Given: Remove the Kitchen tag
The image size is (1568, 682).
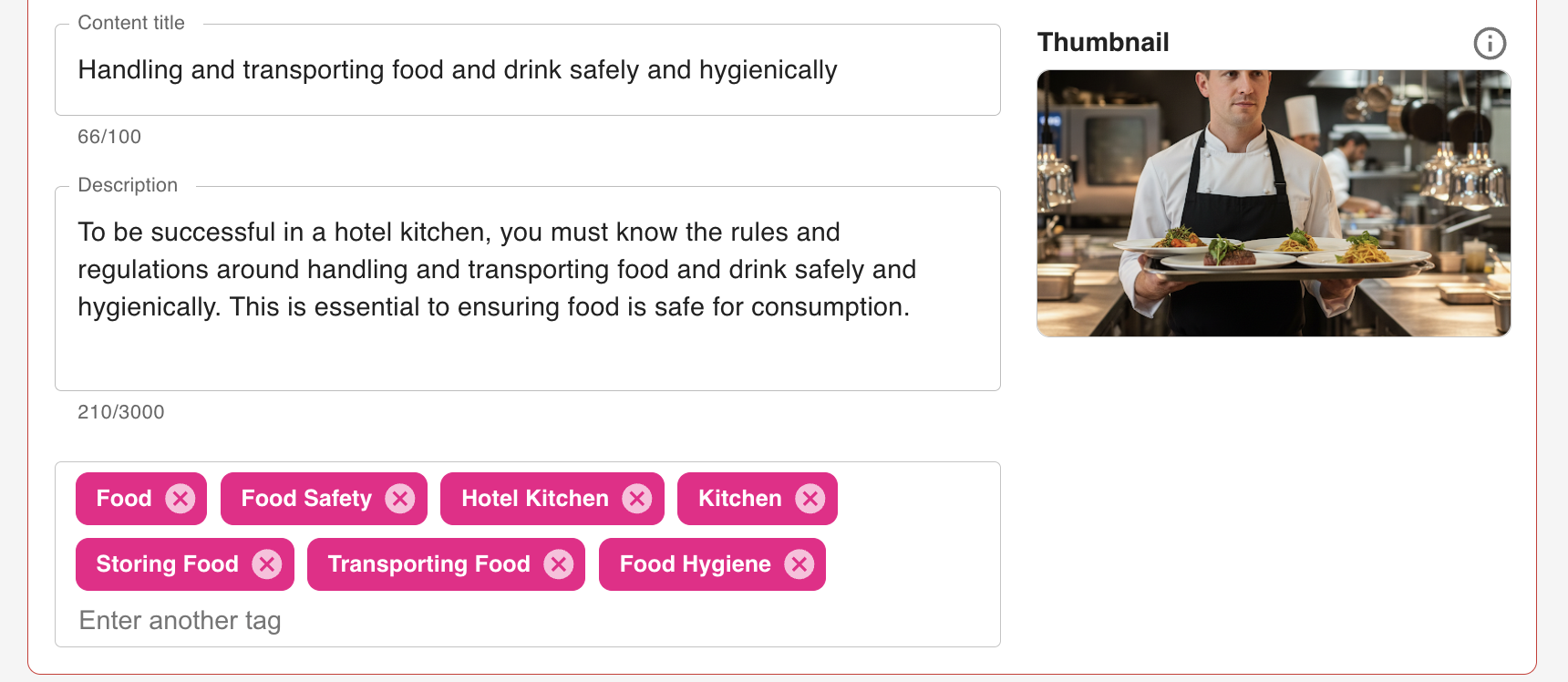Looking at the screenshot, I should [x=810, y=499].
